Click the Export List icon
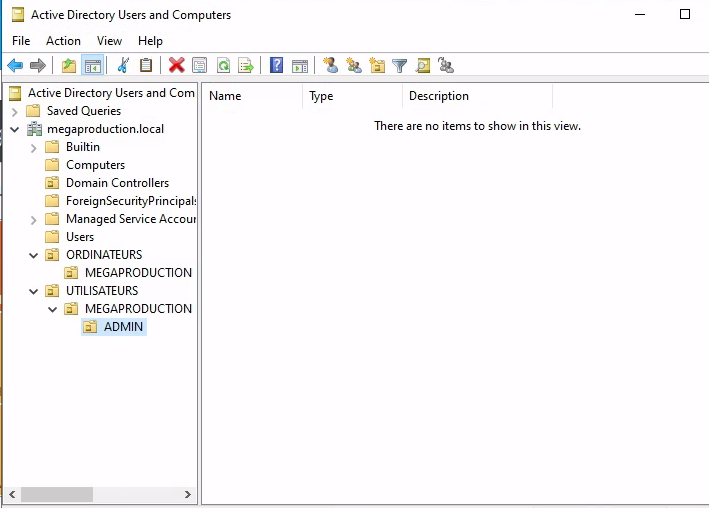This screenshot has width=709, height=508. click(246, 66)
